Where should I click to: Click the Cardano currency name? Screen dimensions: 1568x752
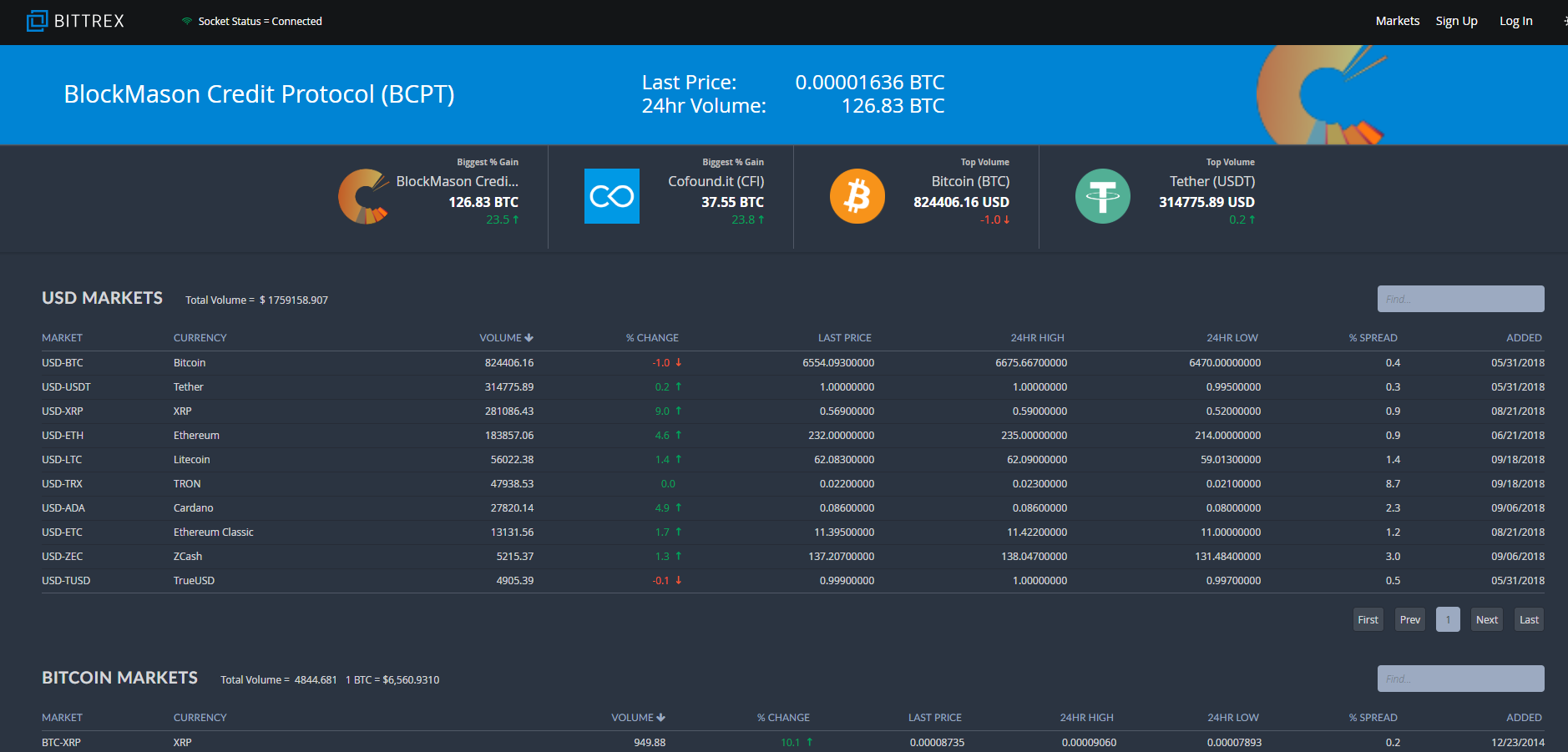pos(194,508)
